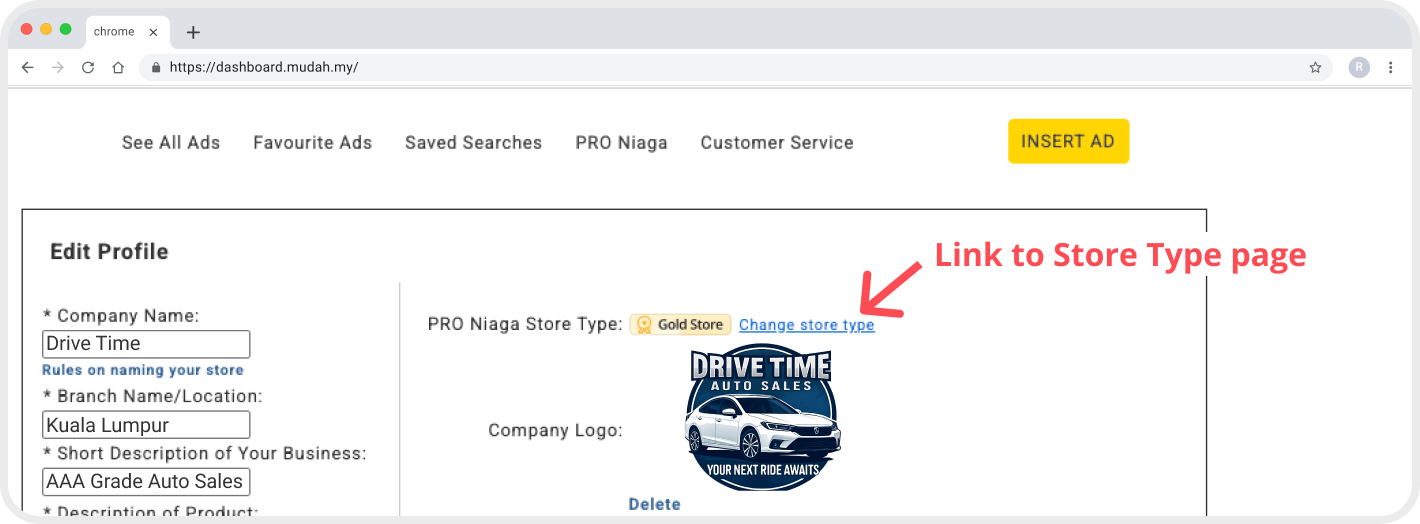This screenshot has height=524, width=1420.
Task: Open See All Ads menu item
Action: coord(171,143)
